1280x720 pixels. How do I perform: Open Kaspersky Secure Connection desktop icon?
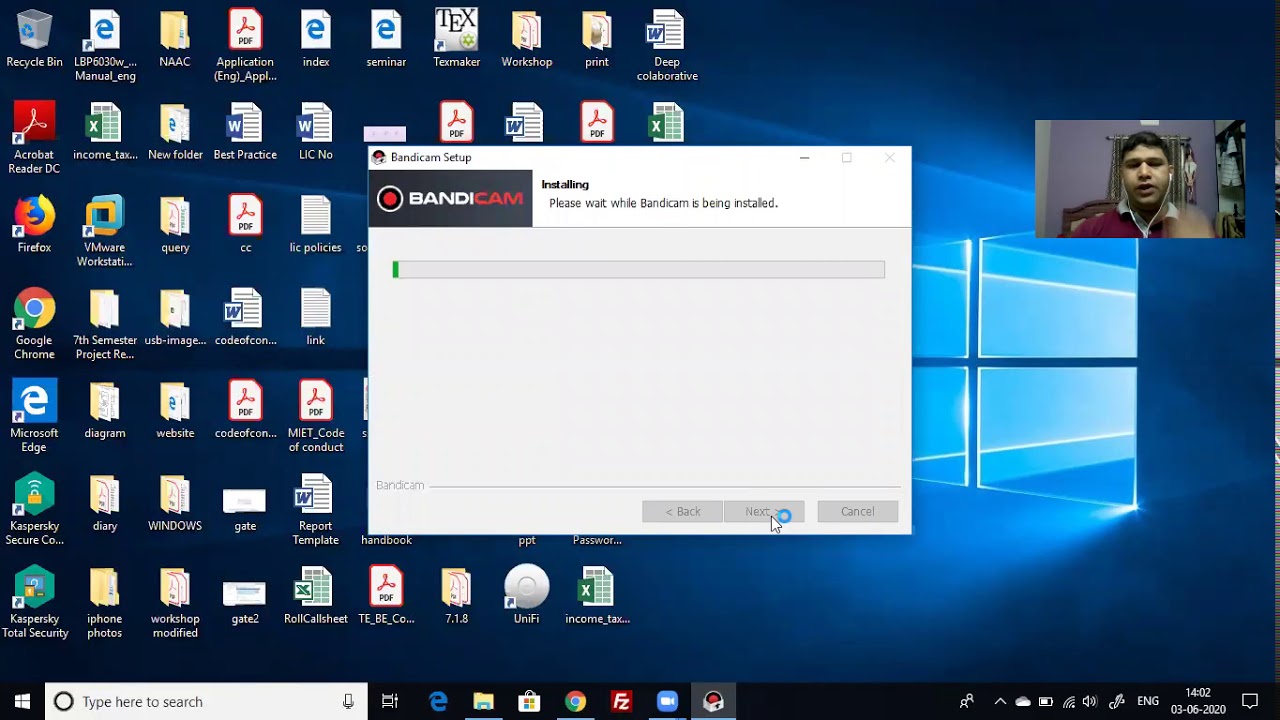tap(34, 511)
